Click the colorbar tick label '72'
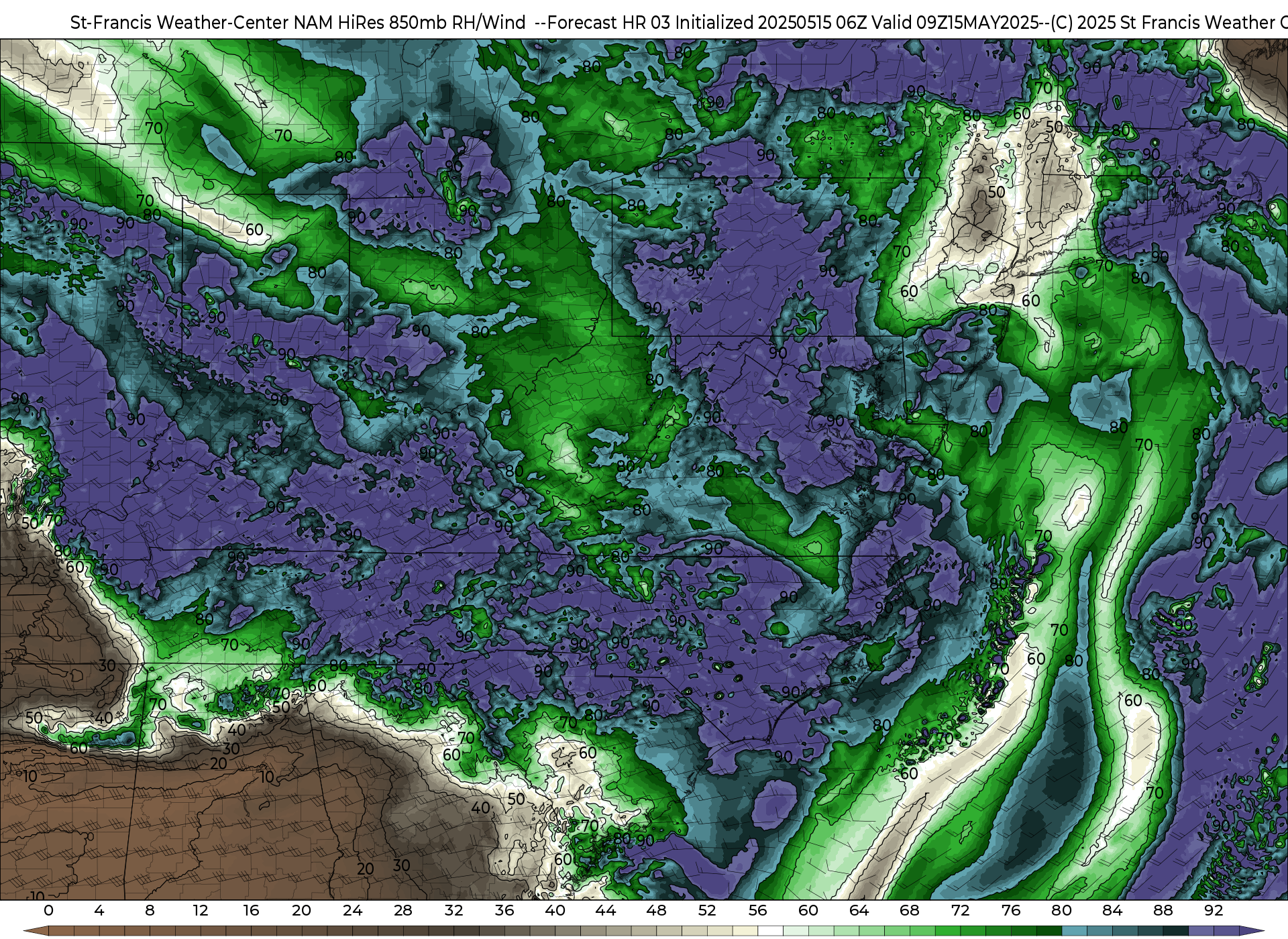1288x939 pixels. click(960, 911)
